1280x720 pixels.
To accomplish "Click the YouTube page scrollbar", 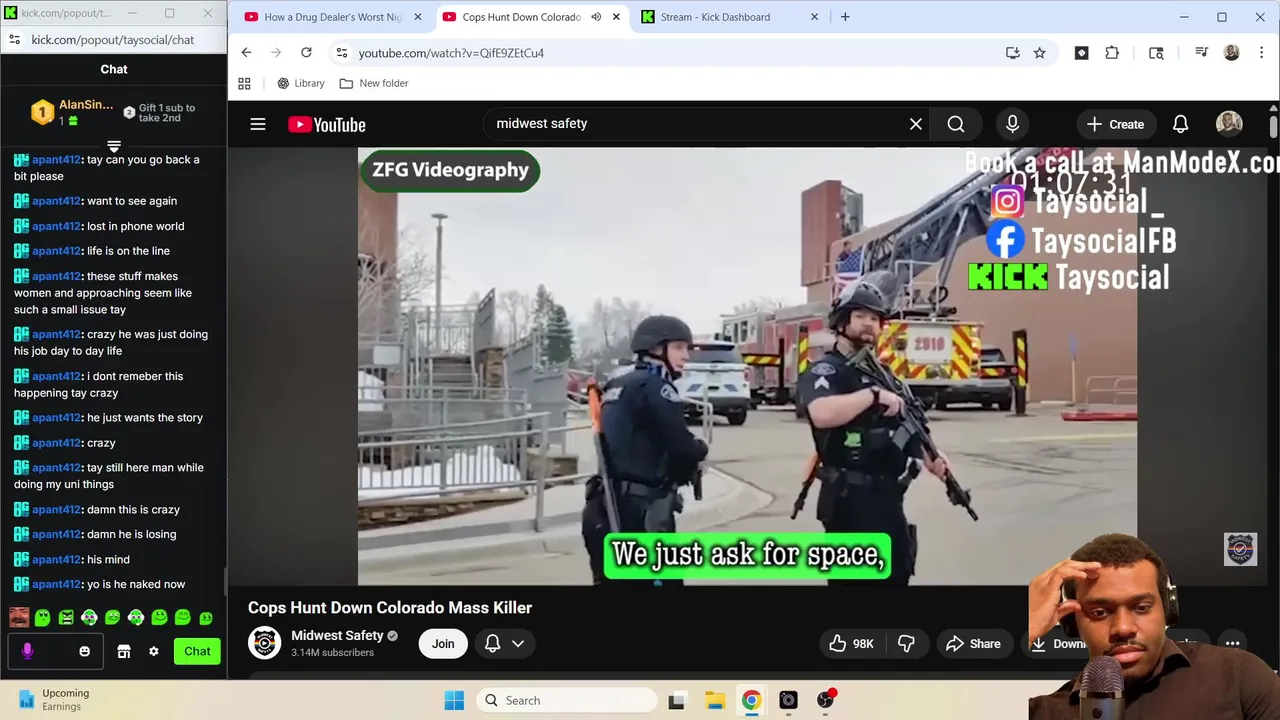I will click(x=1273, y=126).
